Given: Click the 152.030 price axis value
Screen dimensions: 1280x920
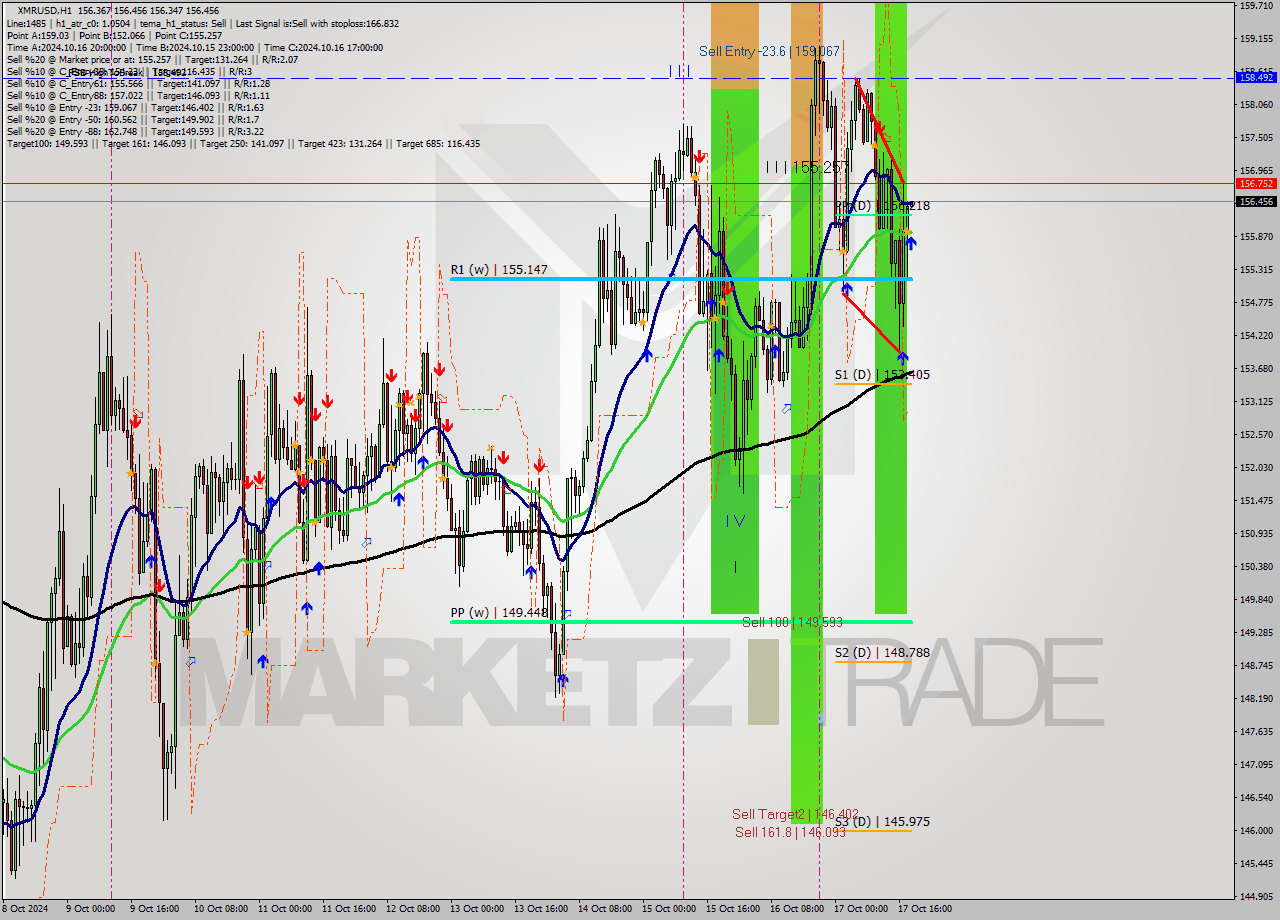Looking at the screenshot, I should [x=1256, y=468].
